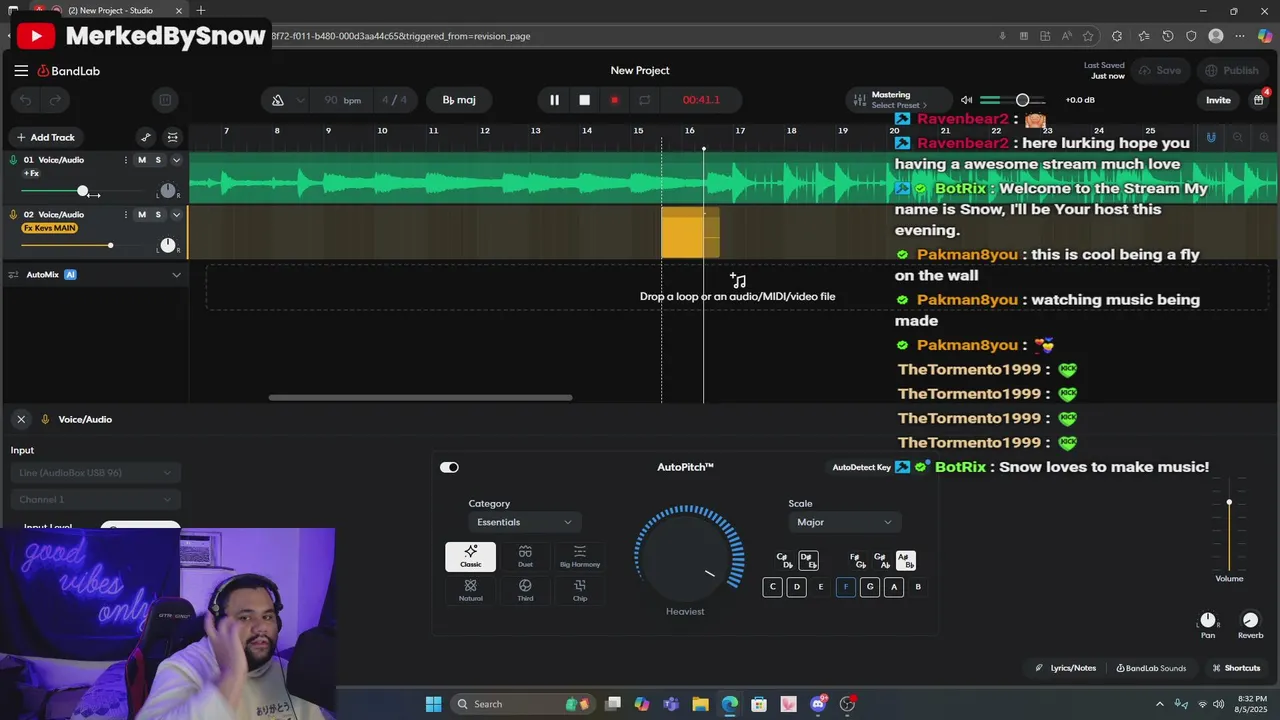Toggle the collapse-tracks view icon
Image resolution: width=1280 pixels, height=720 pixels.
tap(173, 137)
